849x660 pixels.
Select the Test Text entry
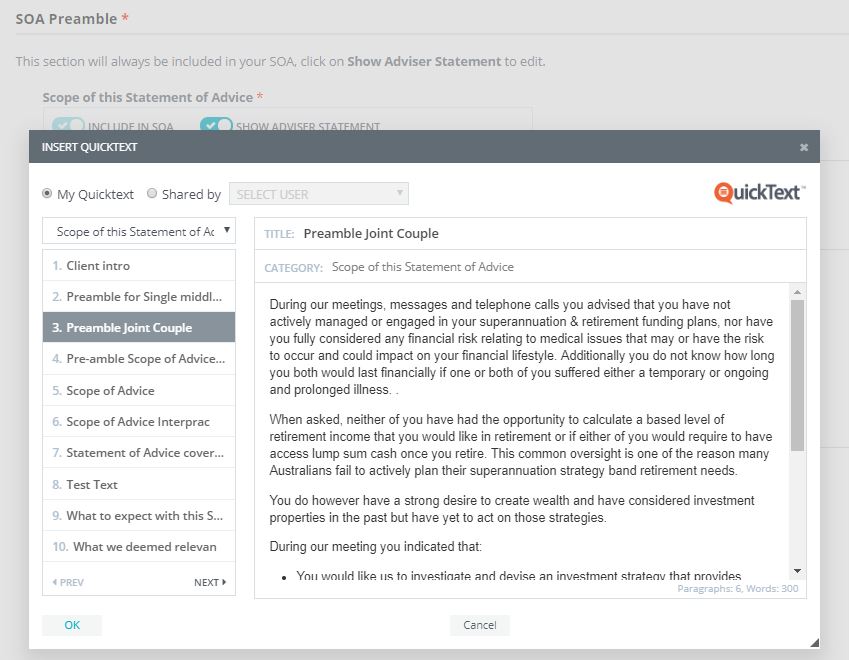click(x=92, y=485)
